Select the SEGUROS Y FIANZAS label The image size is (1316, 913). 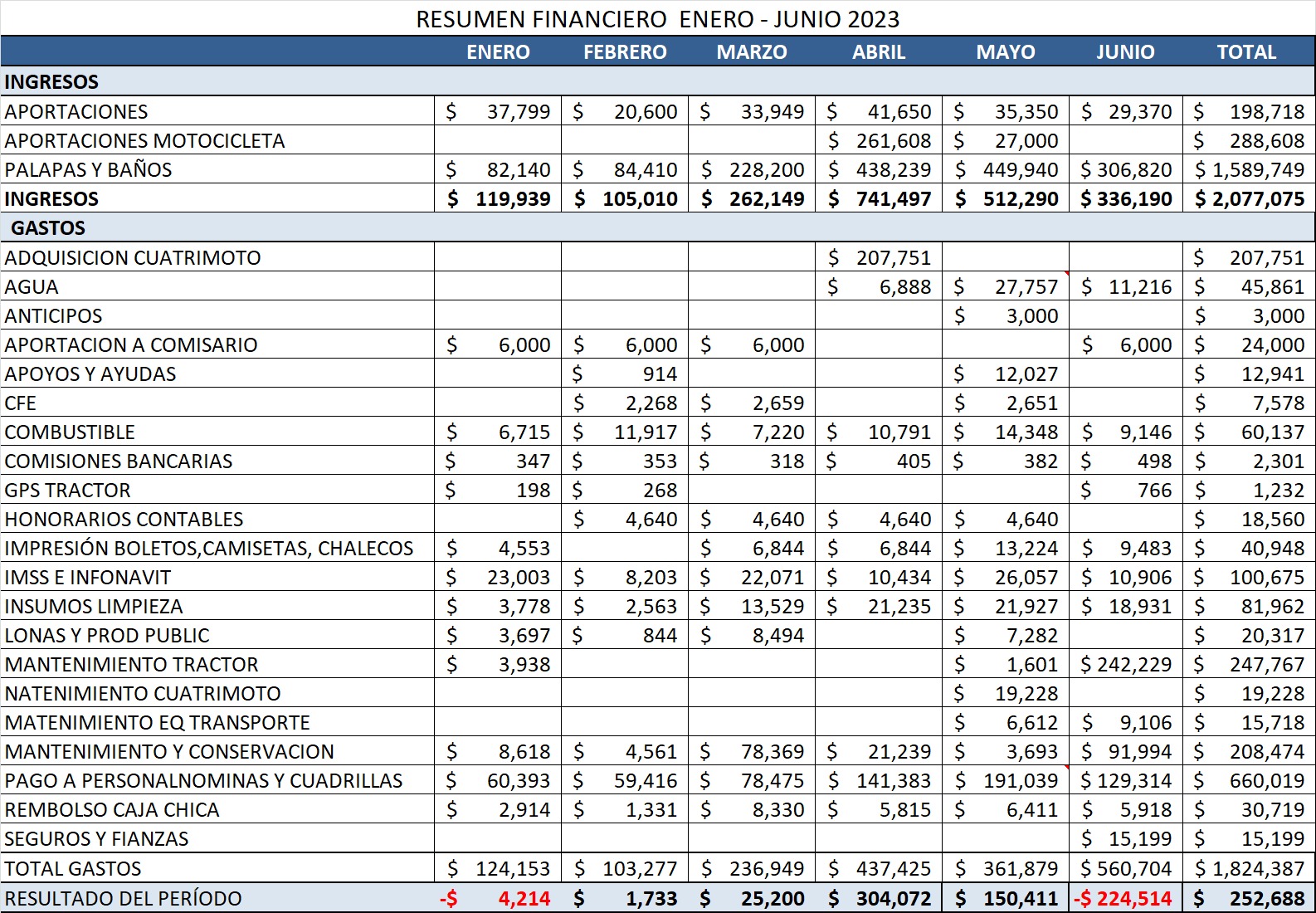coord(96,838)
